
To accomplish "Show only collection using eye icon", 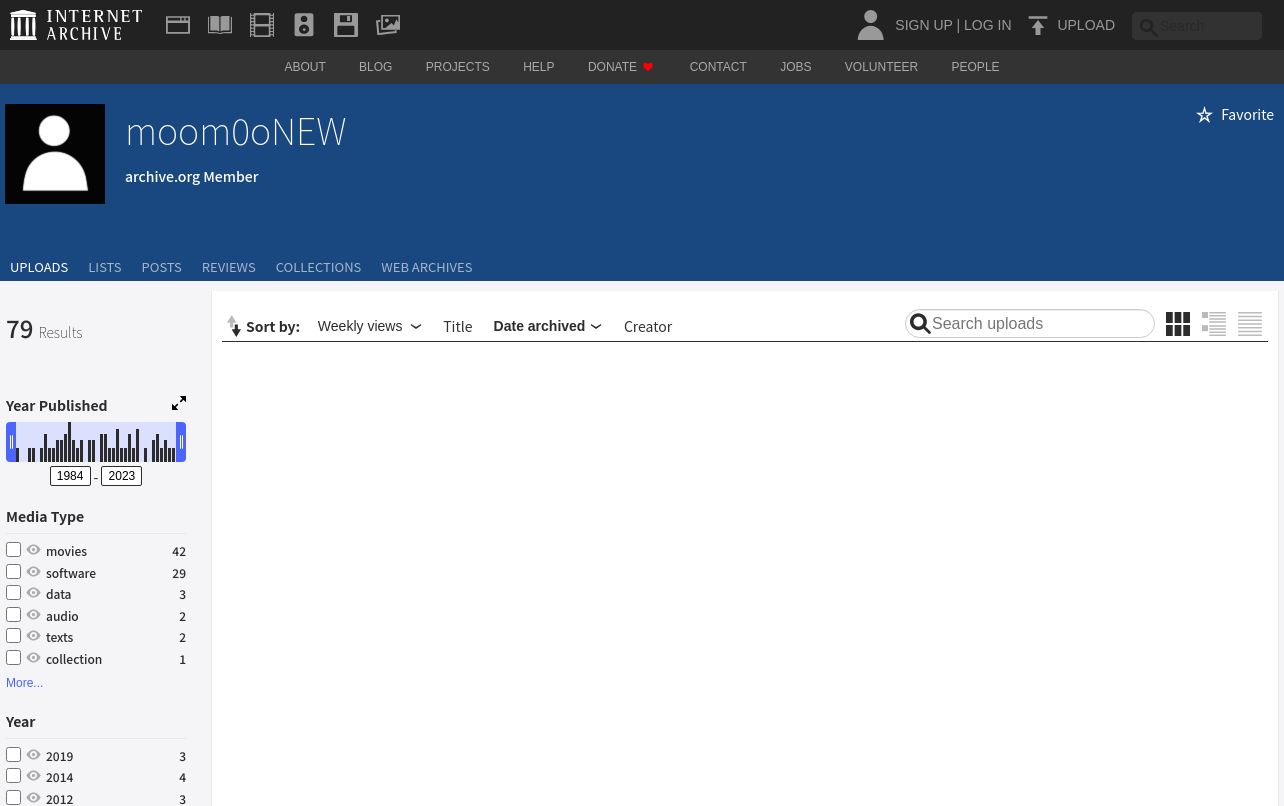I will pyautogui.click(x=34, y=658).
